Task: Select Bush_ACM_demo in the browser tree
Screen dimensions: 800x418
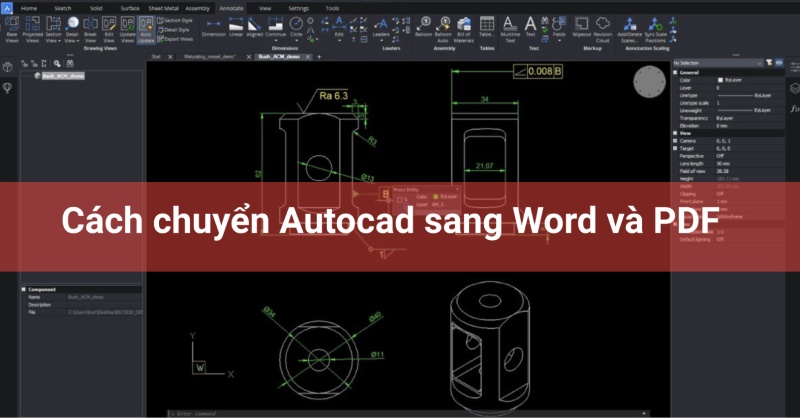Action: [63, 76]
